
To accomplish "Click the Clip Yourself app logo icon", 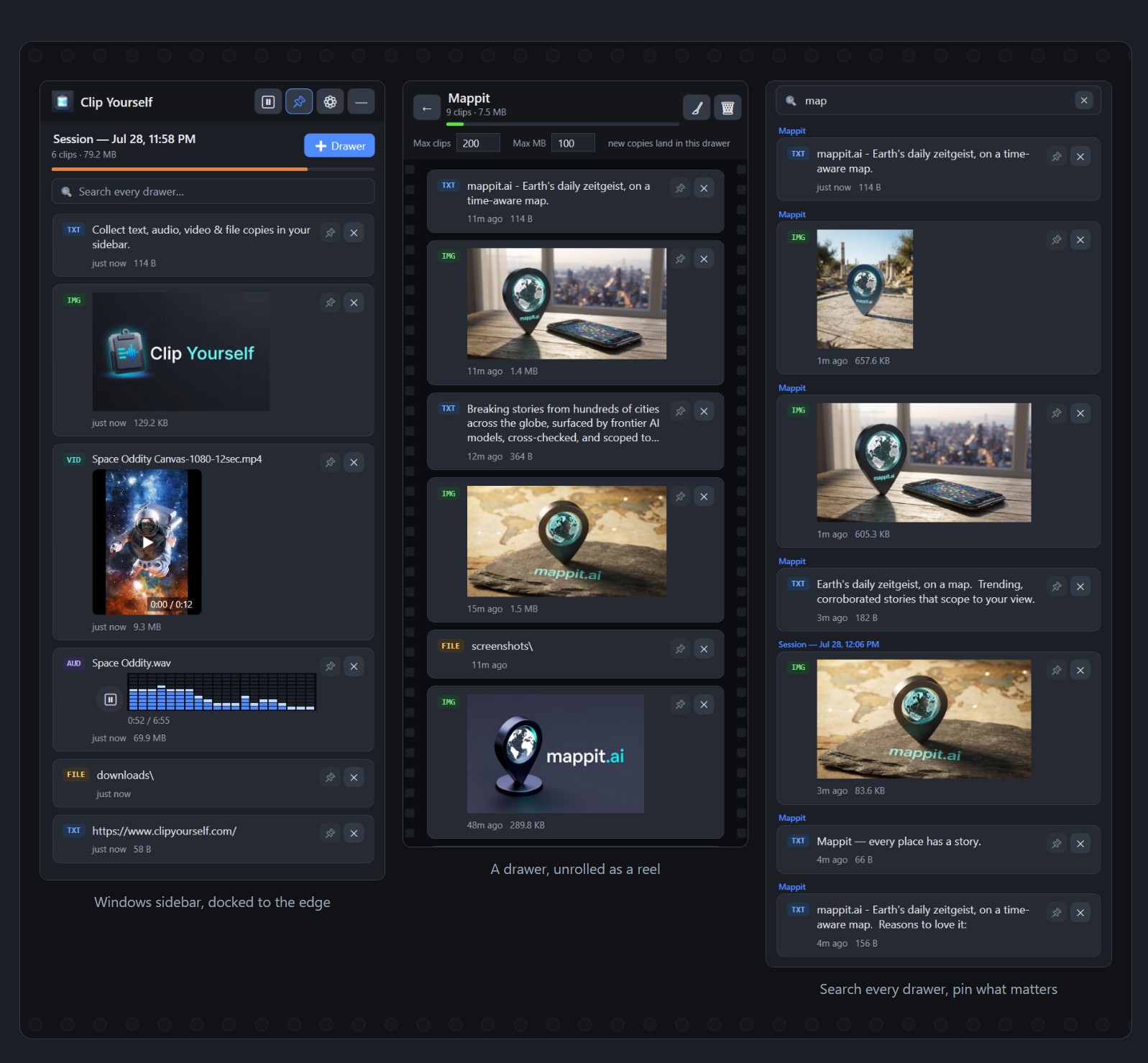I will pyautogui.click(x=63, y=102).
